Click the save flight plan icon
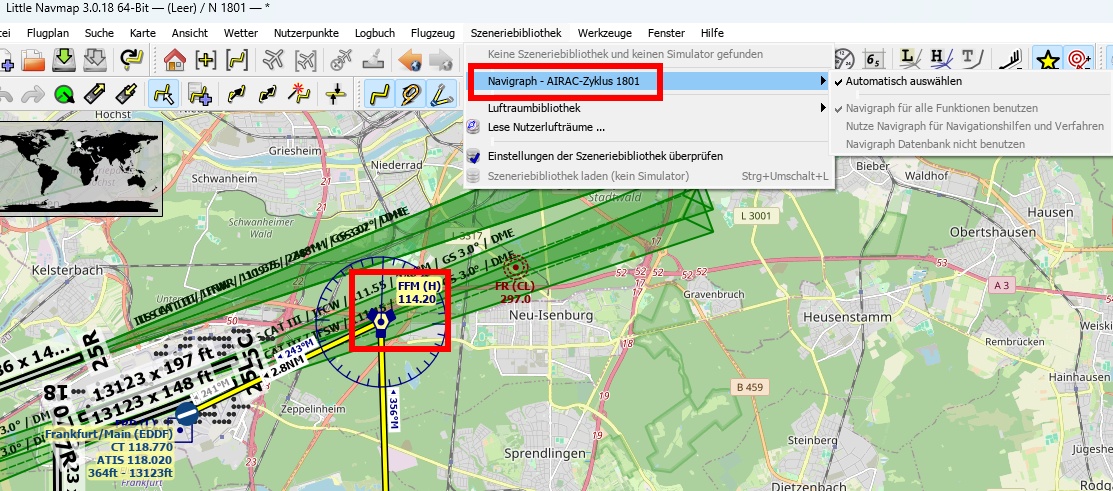Screen dimensions: 1113x491 pyautogui.click(x=64, y=60)
